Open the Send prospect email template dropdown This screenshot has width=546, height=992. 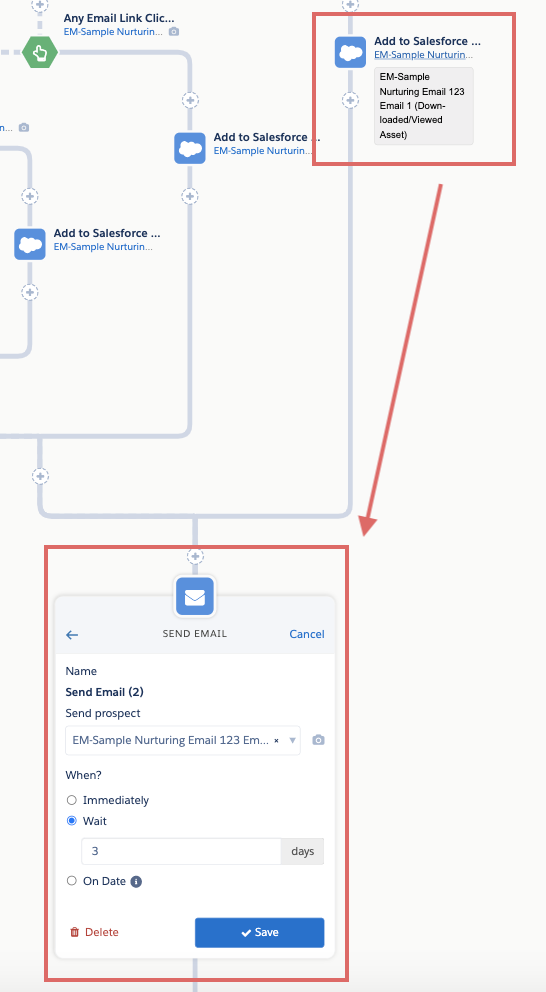point(183,740)
